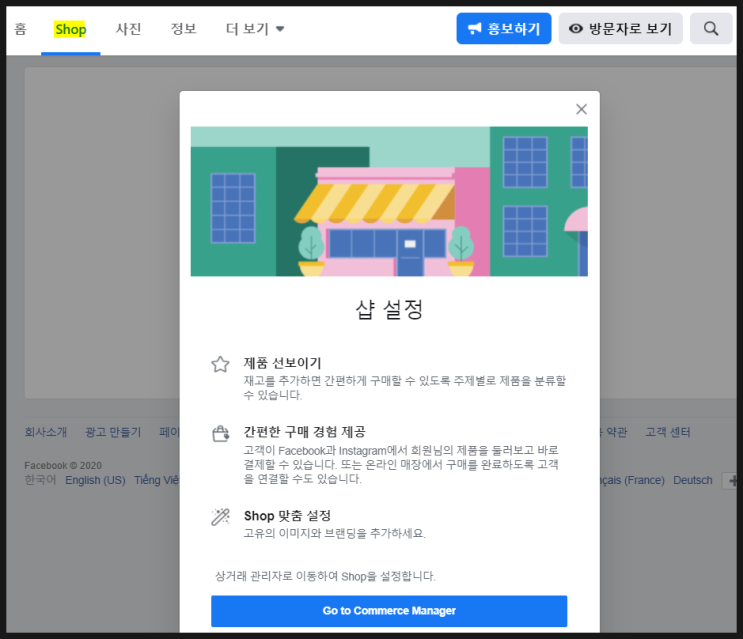Click the 샵 설정 heading
The image size is (743, 639).
pos(389,309)
